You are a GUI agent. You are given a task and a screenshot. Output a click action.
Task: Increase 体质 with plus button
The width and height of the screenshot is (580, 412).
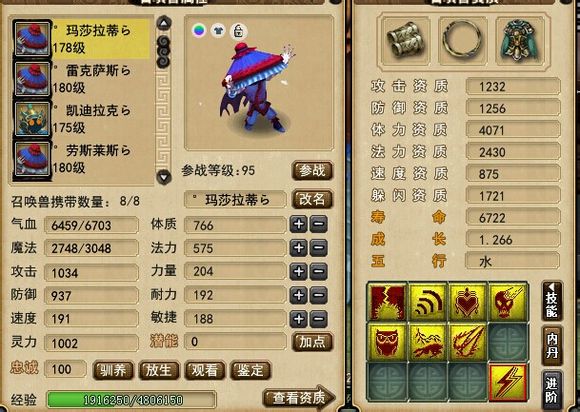pos(299,224)
